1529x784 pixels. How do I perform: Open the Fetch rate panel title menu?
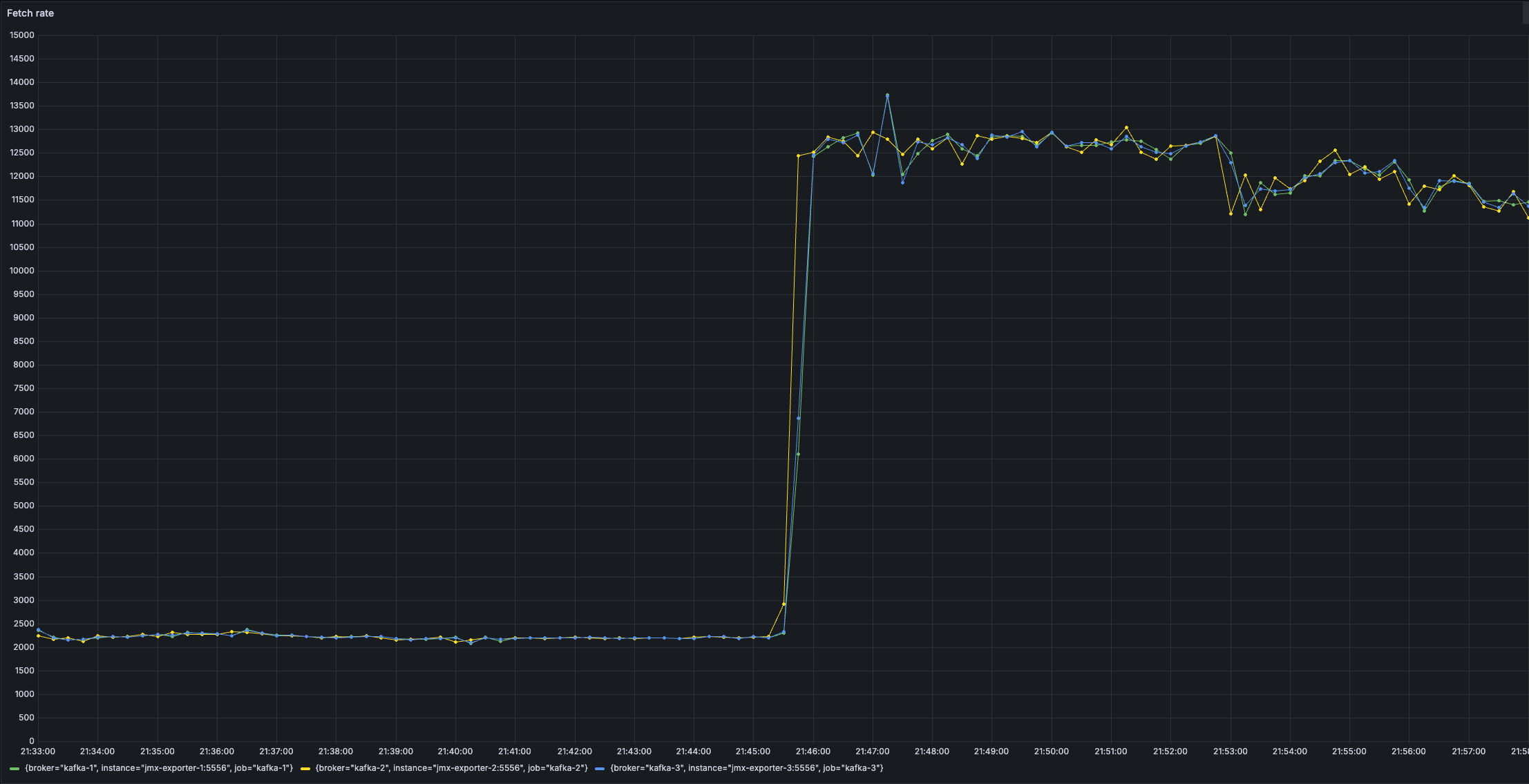click(30, 13)
